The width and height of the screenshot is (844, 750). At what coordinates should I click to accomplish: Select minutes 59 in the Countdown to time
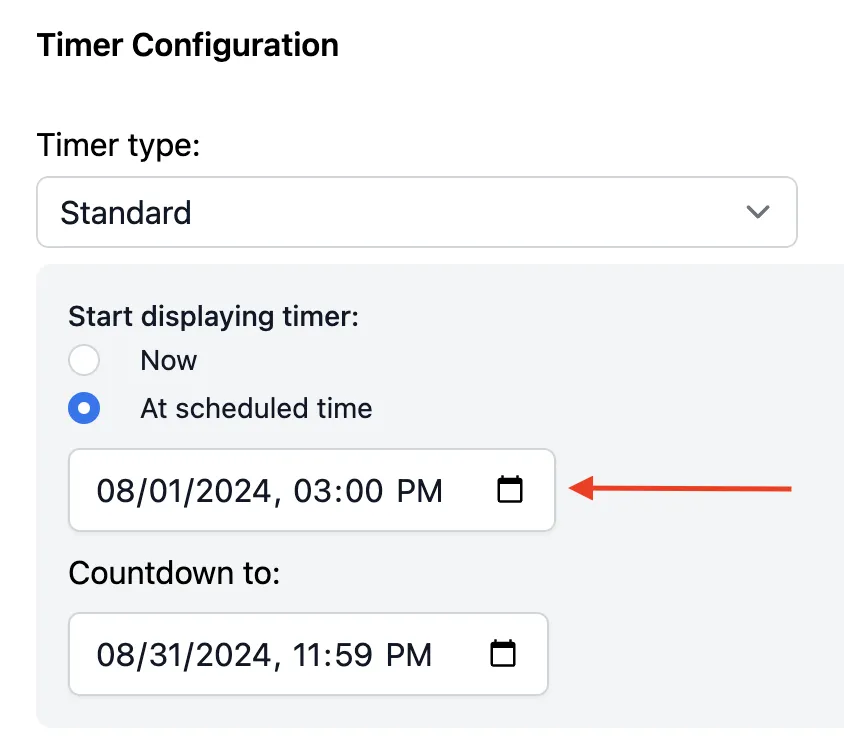[x=355, y=655]
